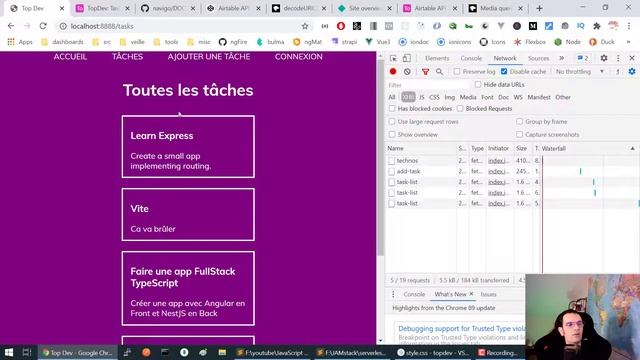
Task: Enable Use large request rows
Action: 392,122
